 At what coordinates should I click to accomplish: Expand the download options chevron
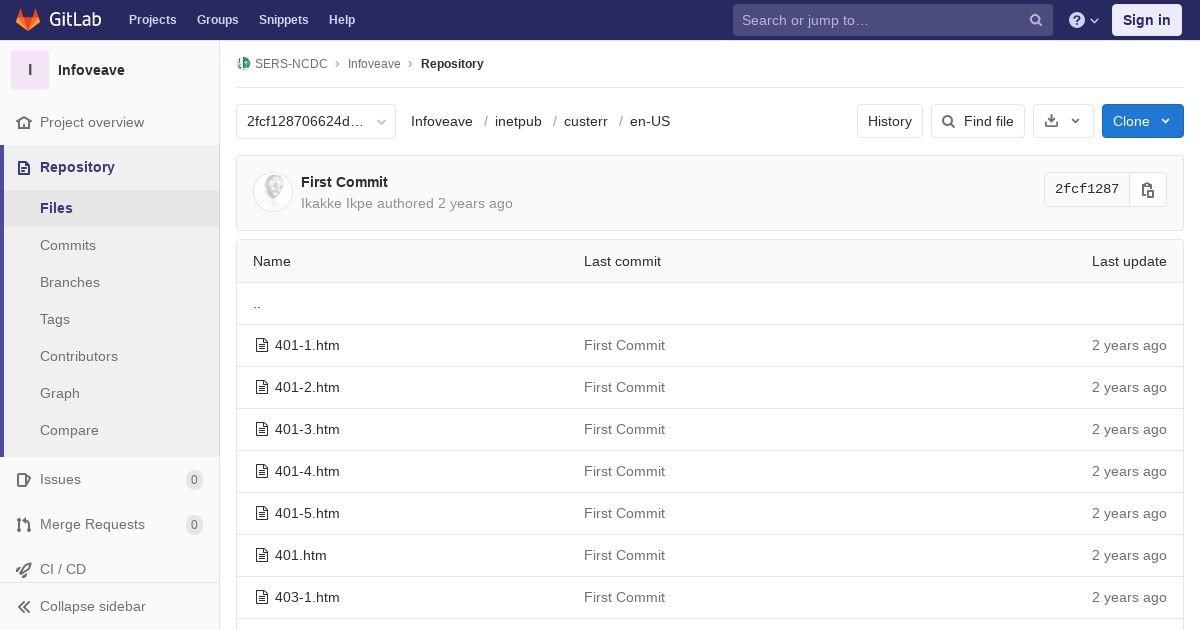[1076, 121]
